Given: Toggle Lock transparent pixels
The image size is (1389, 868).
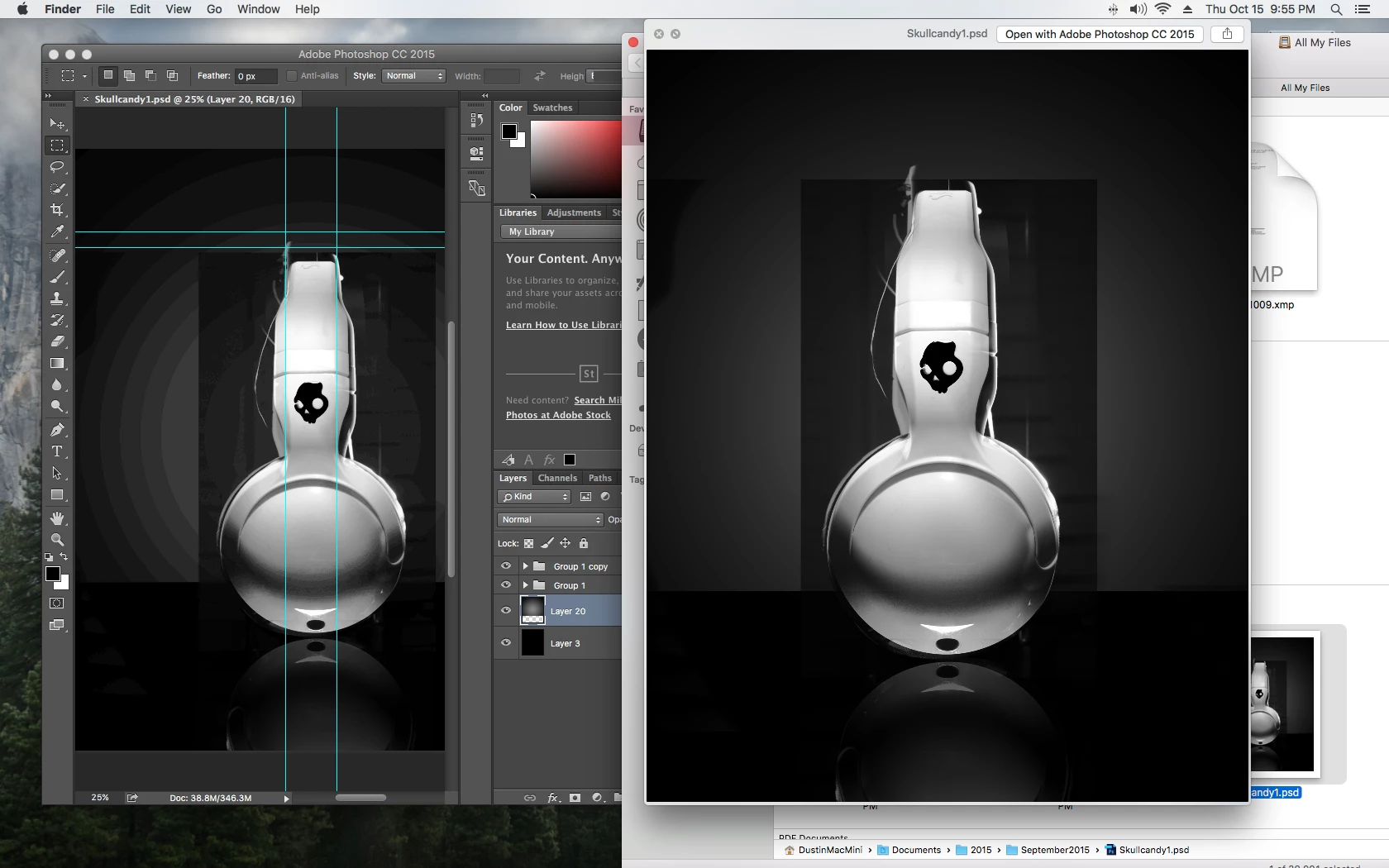Looking at the screenshot, I should point(529,543).
